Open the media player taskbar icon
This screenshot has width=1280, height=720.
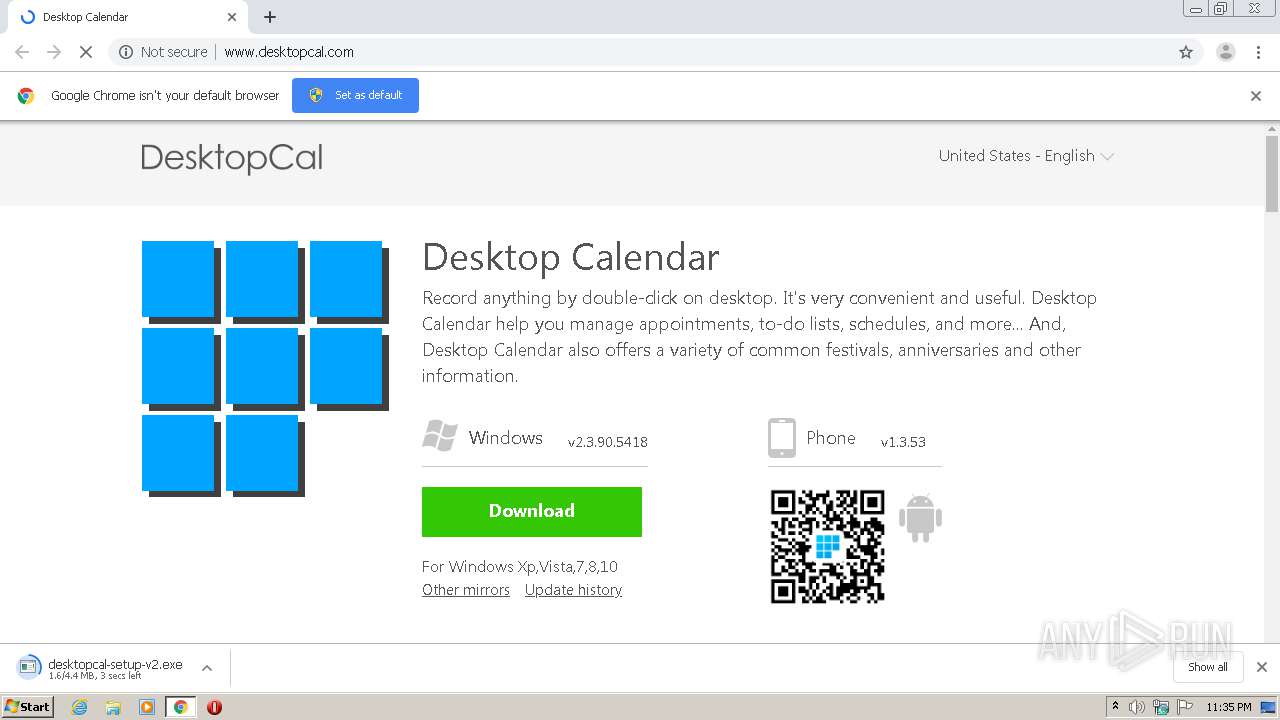[x=147, y=707]
